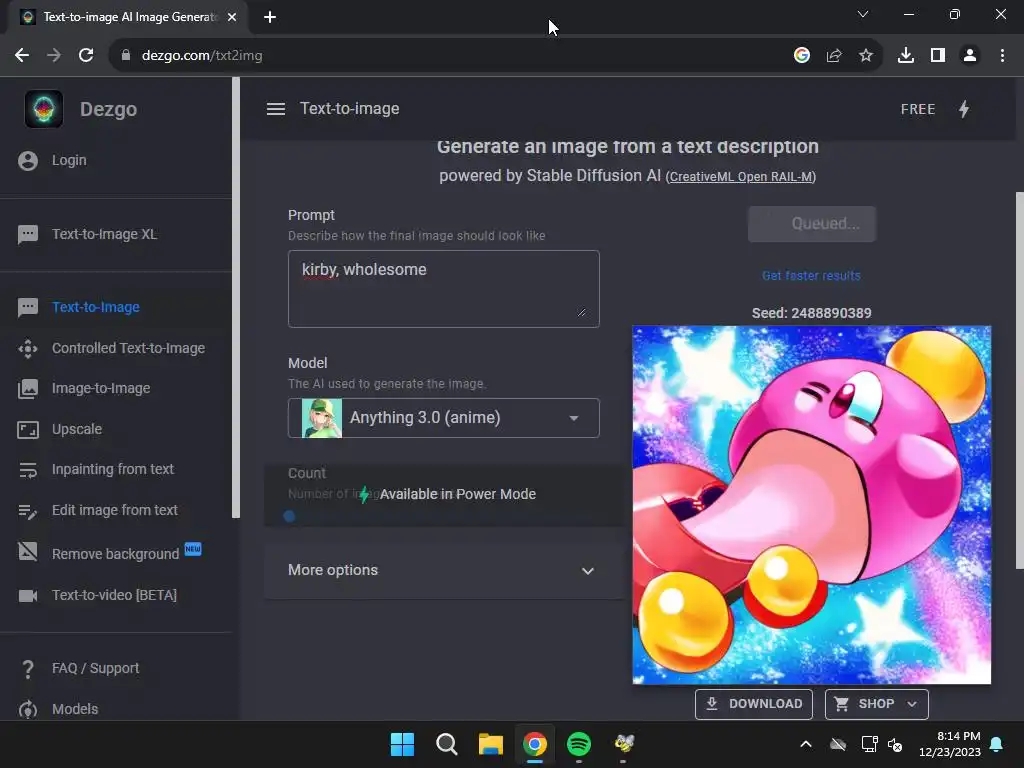Reload the page with refresh icon
1024x768 pixels.
click(x=86, y=56)
